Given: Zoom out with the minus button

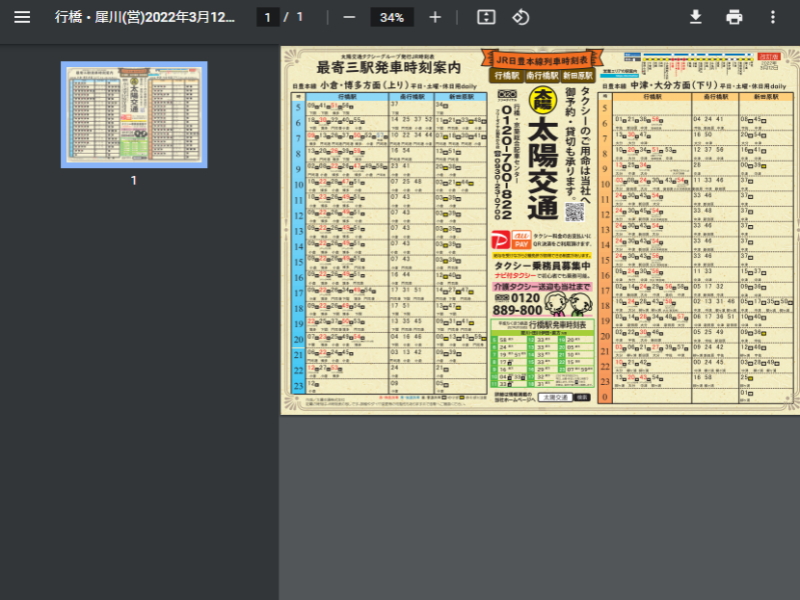Looking at the screenshot, I should 349,17.
